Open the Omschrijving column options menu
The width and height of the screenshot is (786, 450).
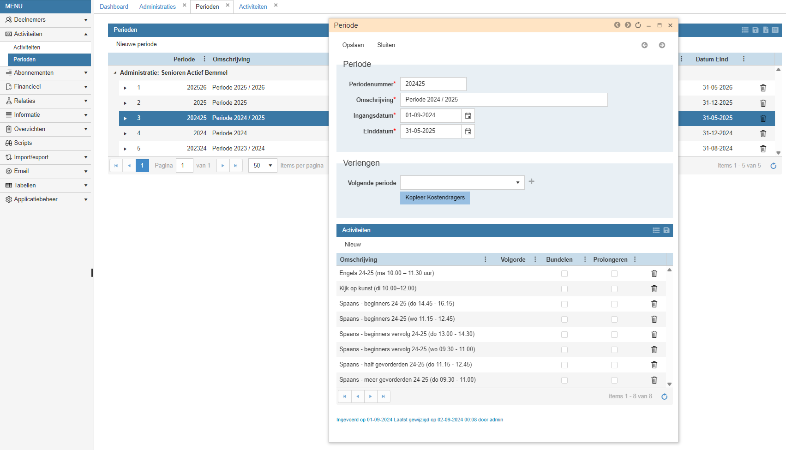click(x=486, y=259)
